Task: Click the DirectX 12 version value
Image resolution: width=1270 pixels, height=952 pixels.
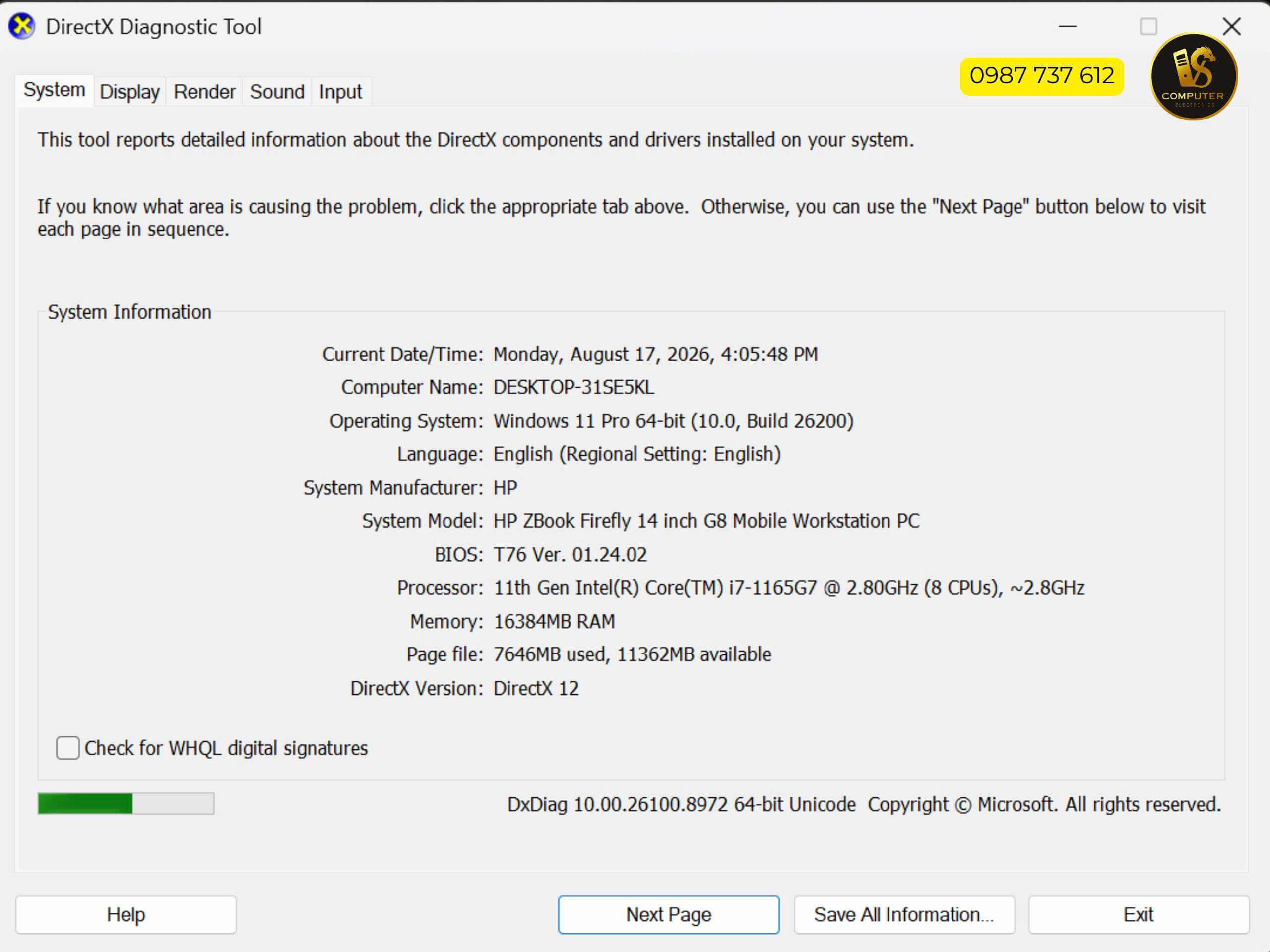Action: click(x=536, y=688)
